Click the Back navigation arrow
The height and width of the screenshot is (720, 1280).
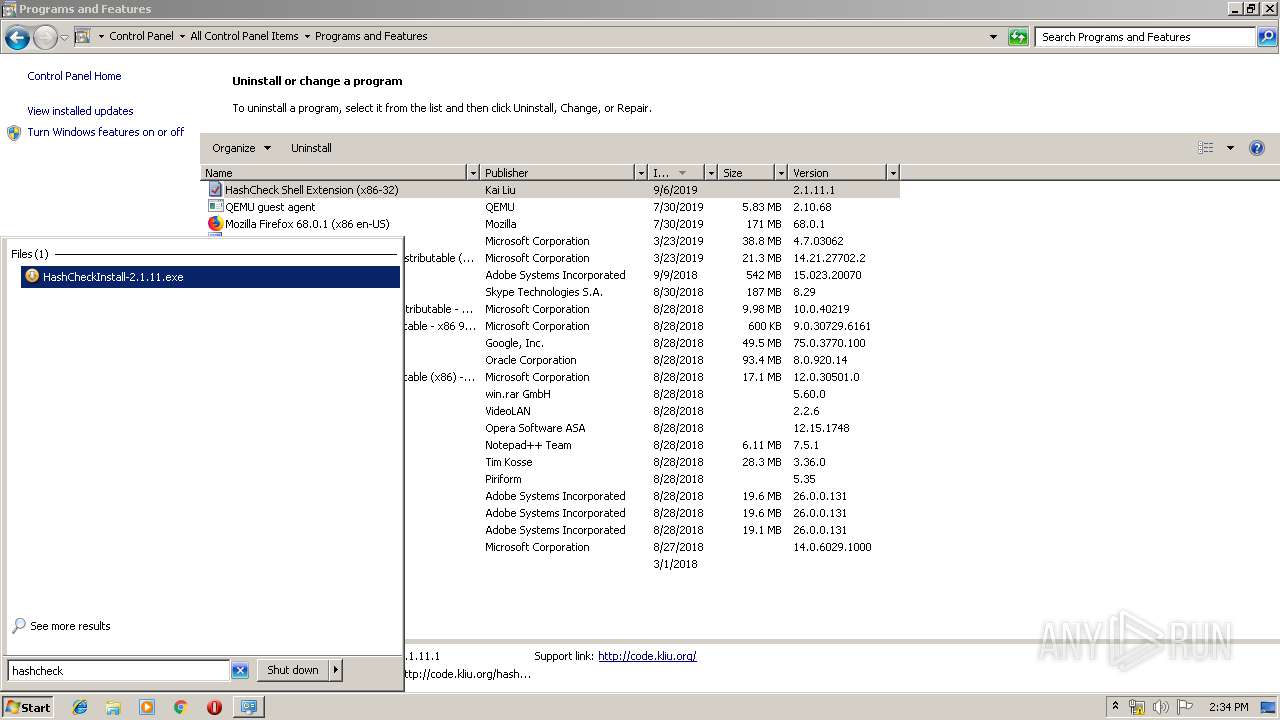(17, 38)
